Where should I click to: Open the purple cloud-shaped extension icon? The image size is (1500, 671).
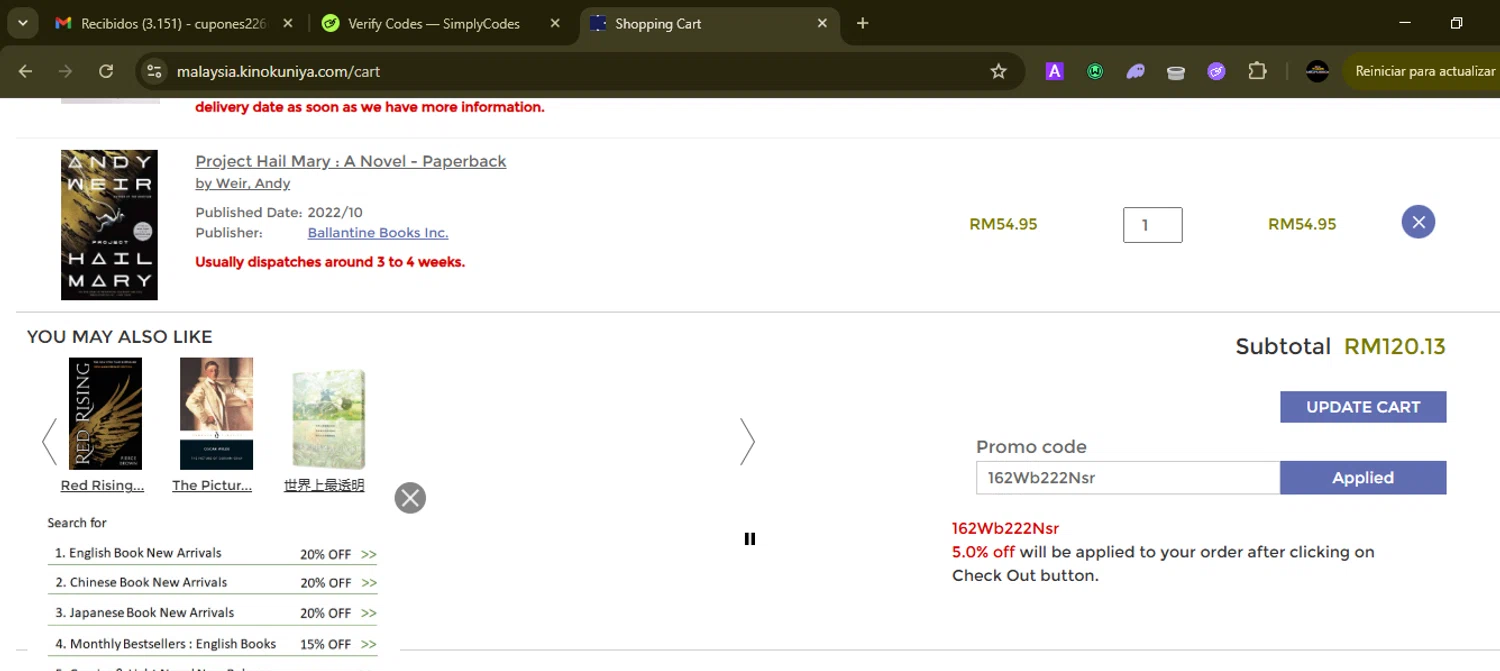coord(1135,71)
